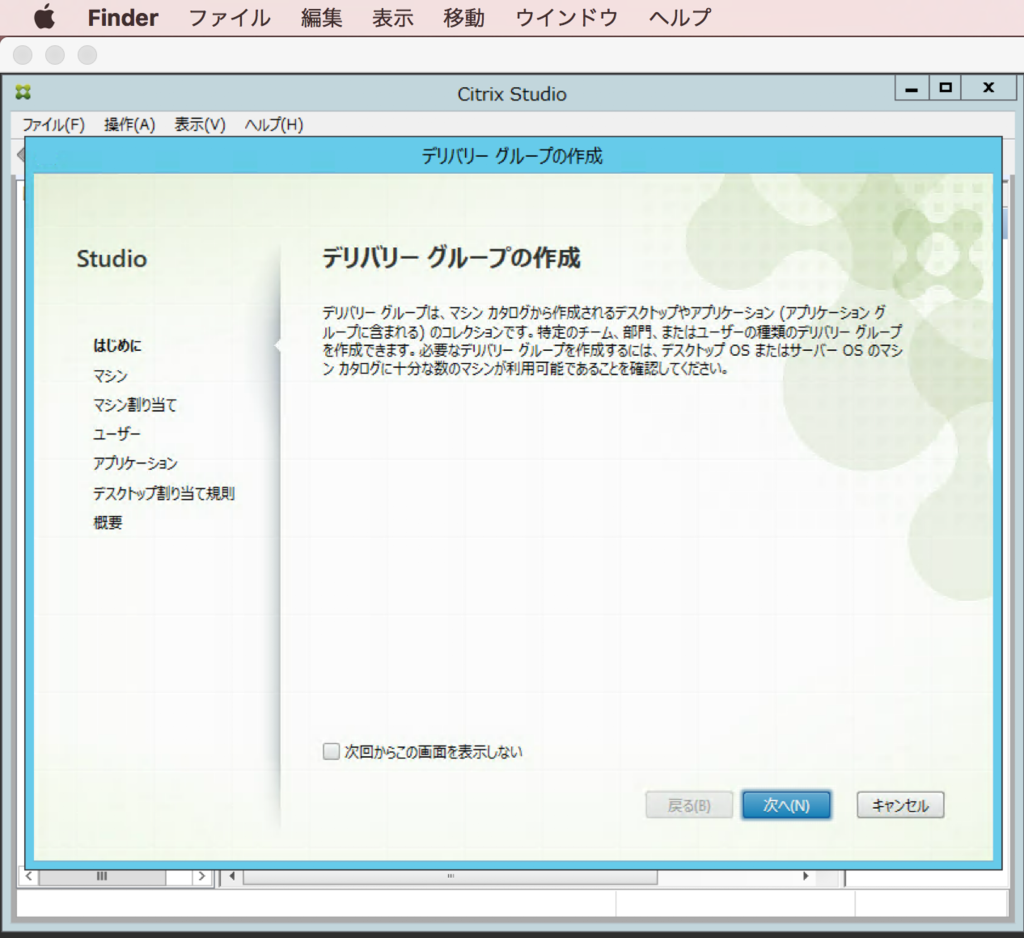Click the macOS zoom window button
1024x938 pixels.
[87, 55]
